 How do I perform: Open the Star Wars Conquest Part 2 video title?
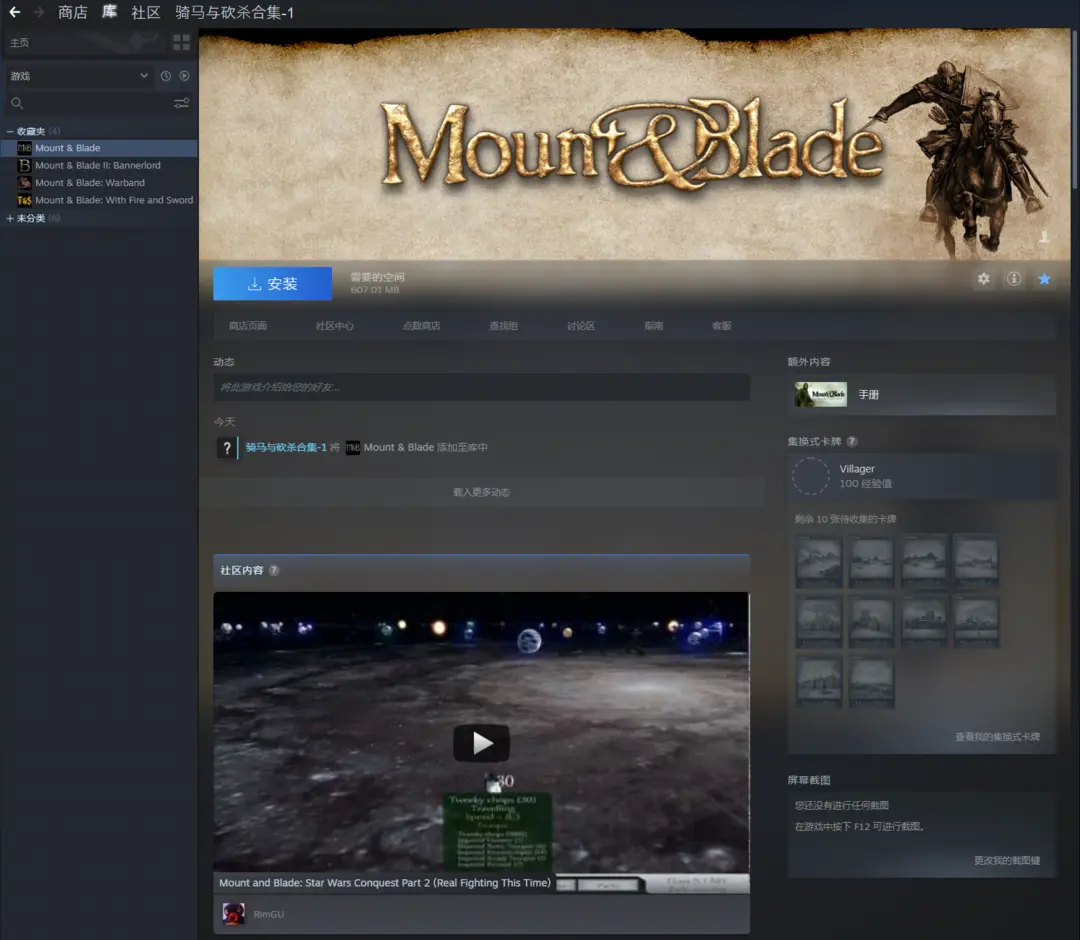click(385, 883)
